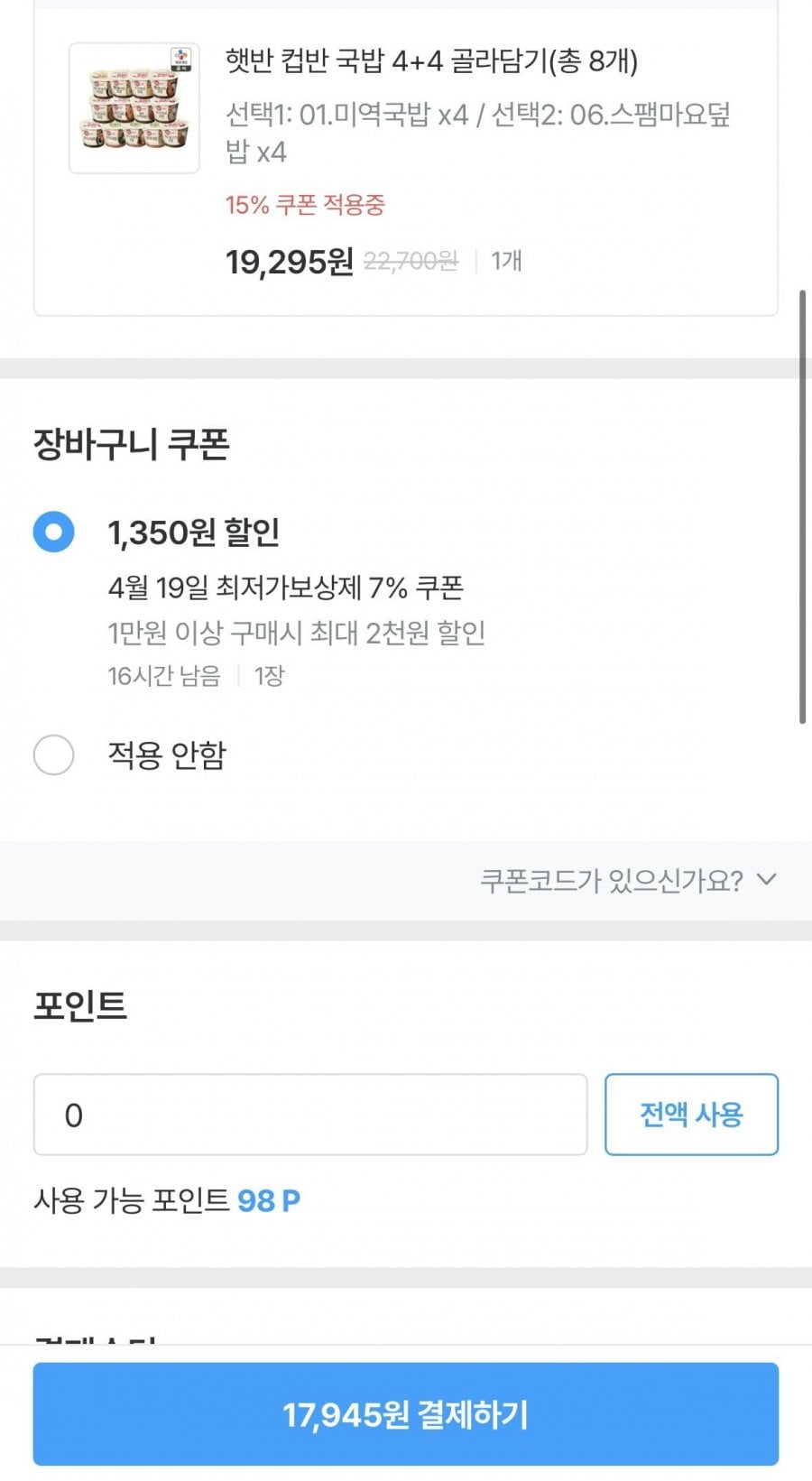The height and width of the screenshot is (1481, 812).
Task: Click the 선택1: 01.미역국밥 option text
Action: coord(346,116)
